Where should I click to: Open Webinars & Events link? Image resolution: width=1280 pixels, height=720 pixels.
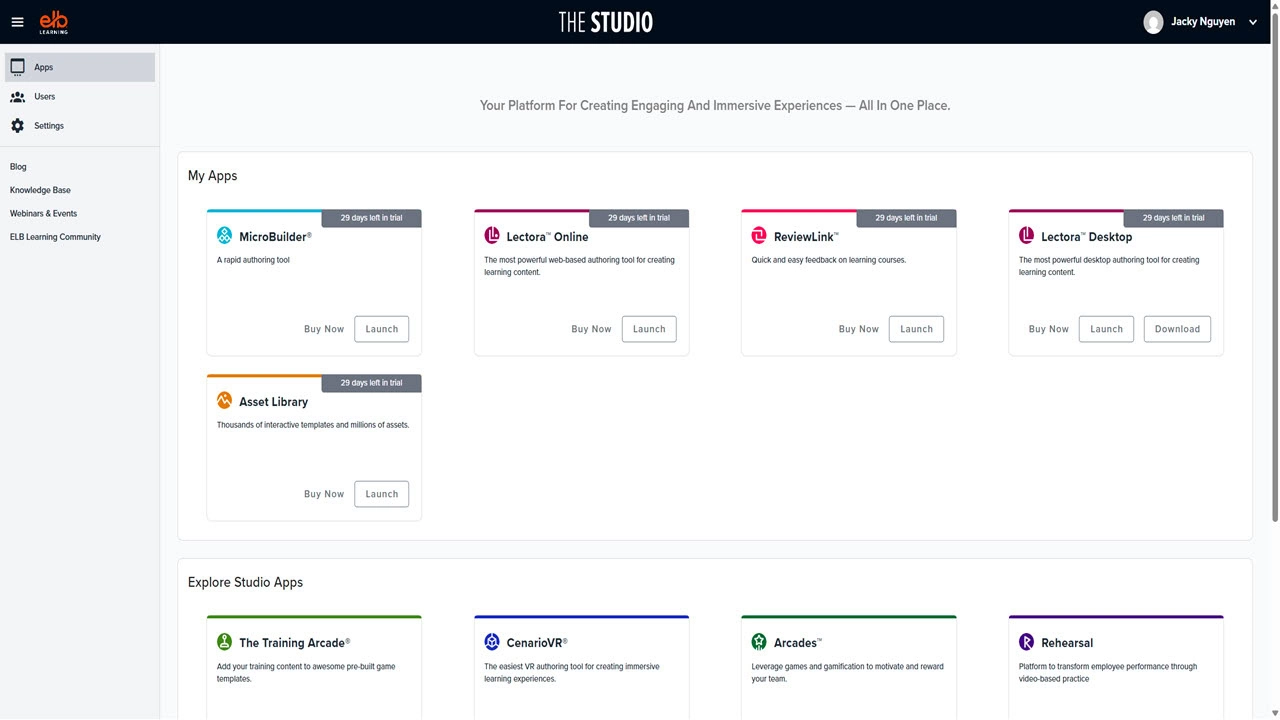pyautogui.click(x=43, y=214)
